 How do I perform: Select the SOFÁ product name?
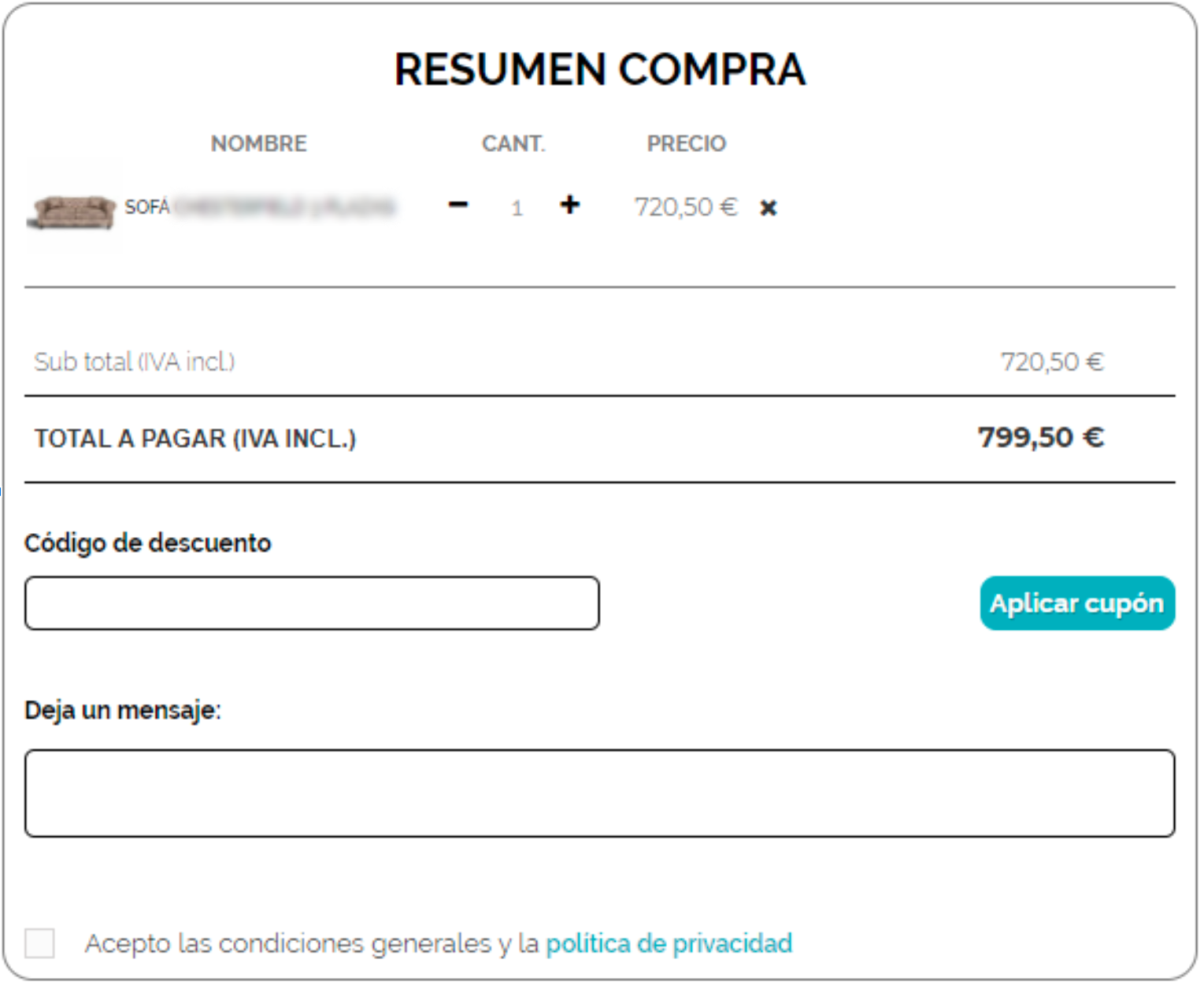tap(259, 207)
